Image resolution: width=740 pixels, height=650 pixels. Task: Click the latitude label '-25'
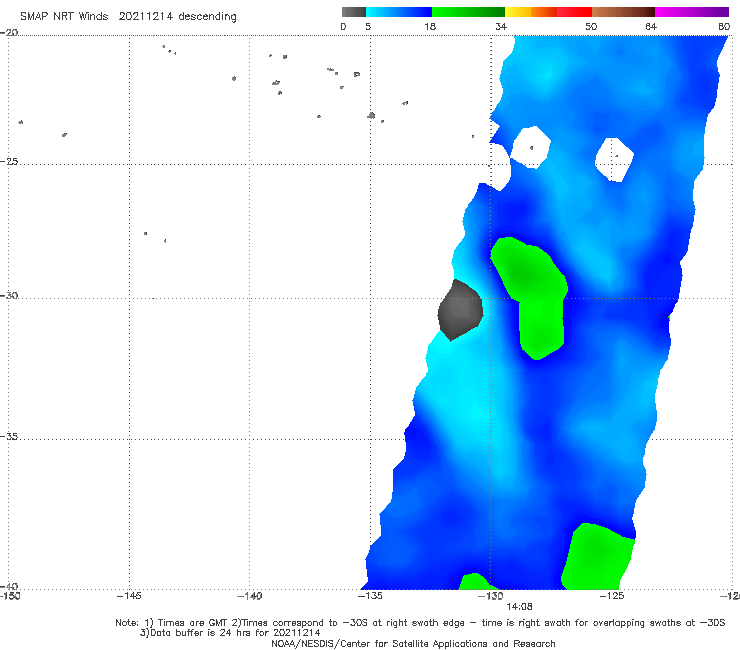pyautogui.click(x=9, y=161)
